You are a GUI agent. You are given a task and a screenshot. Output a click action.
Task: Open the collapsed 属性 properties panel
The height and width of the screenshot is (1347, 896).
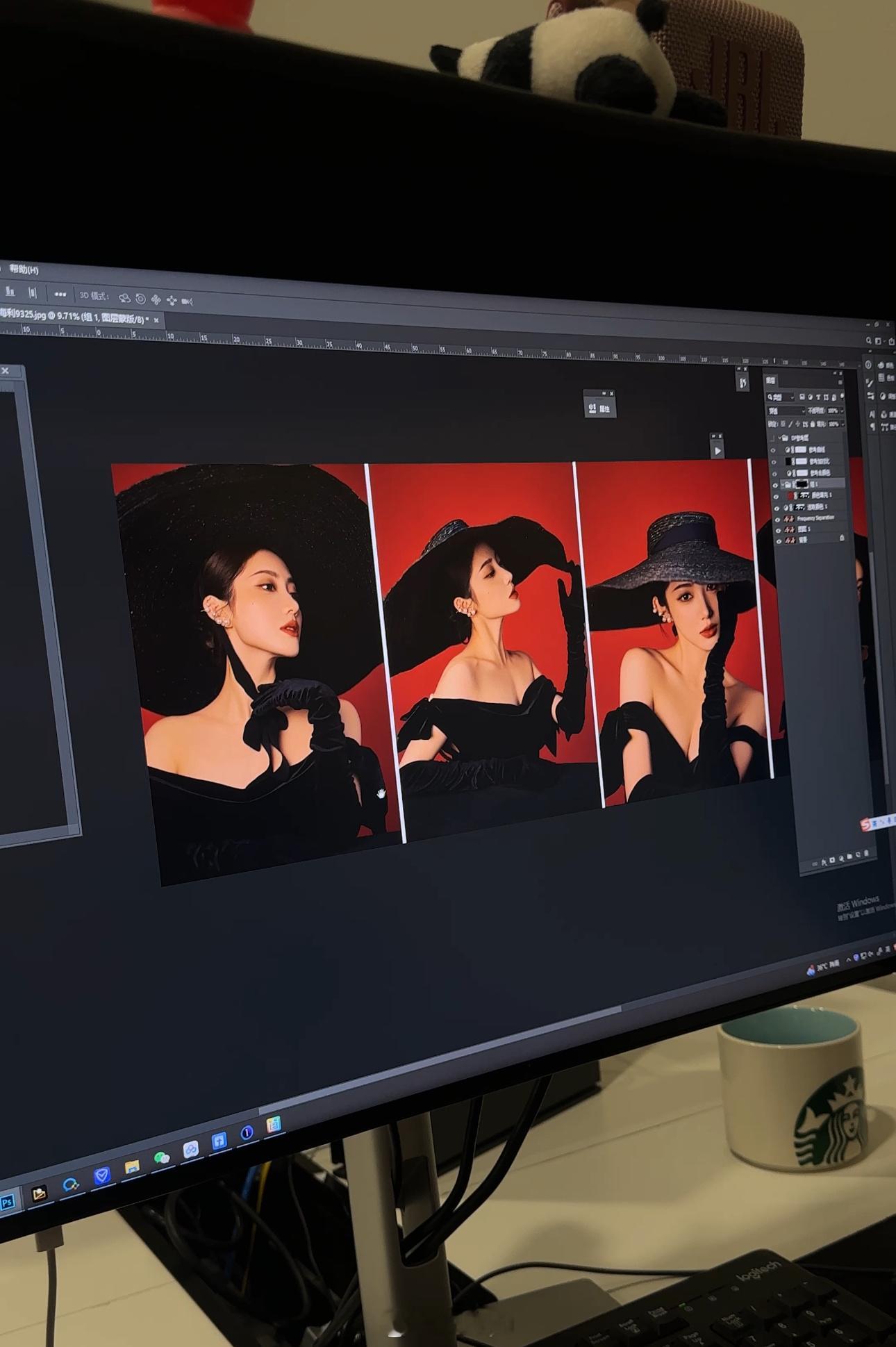[599, 408]
